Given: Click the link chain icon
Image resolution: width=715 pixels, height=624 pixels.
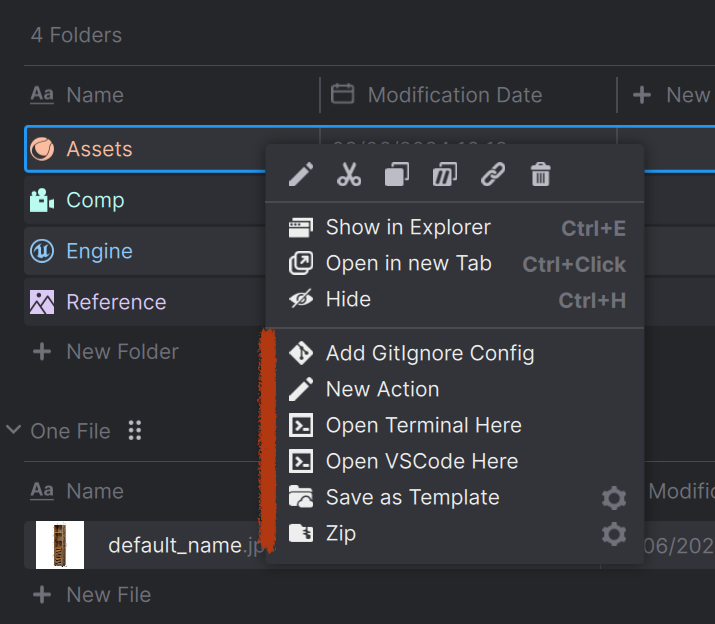Looking at the screenshot, I should (492, 175).
